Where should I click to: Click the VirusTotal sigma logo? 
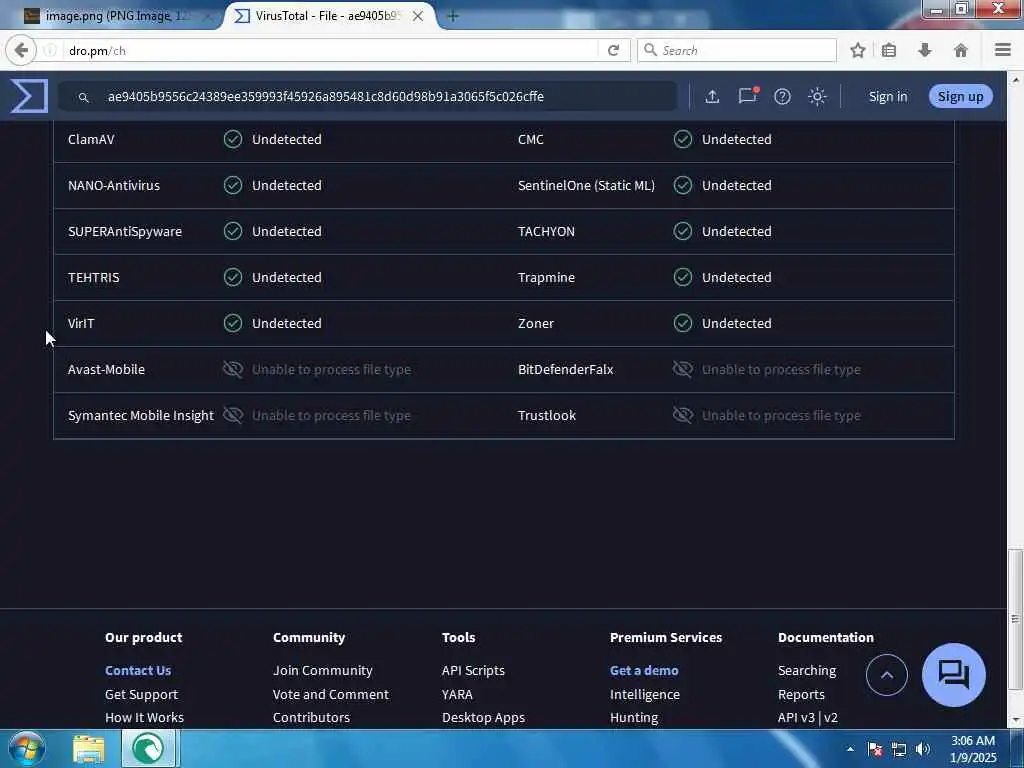coord(29,96)
